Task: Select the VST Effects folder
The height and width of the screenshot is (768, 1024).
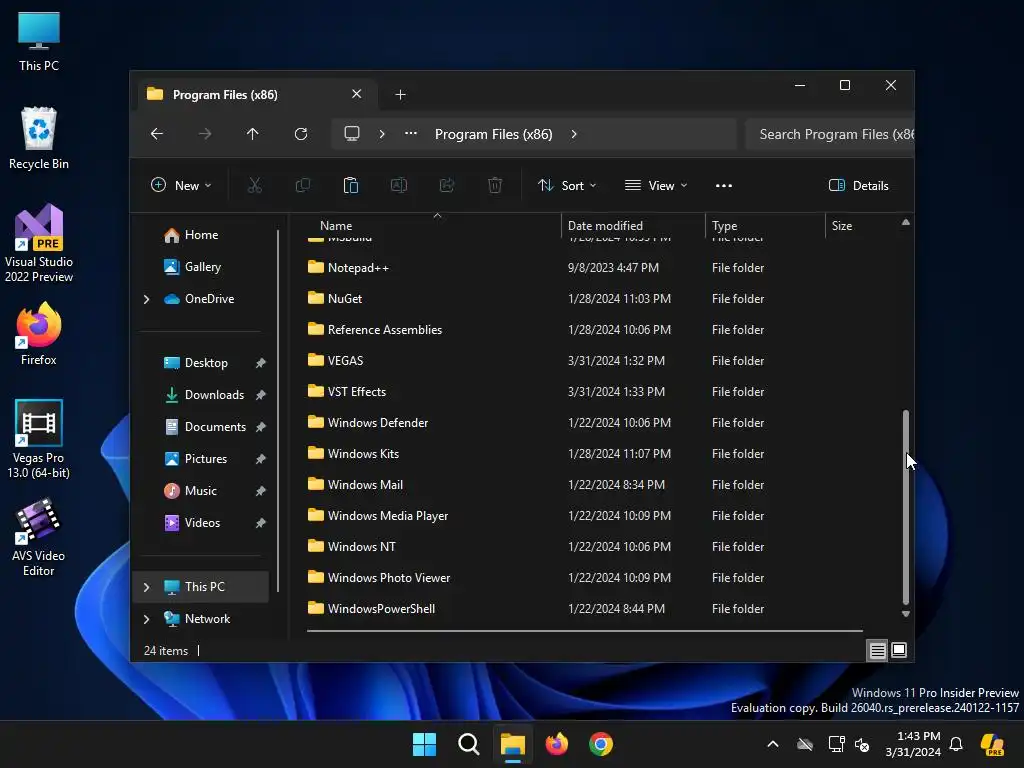Action: pos(357,392)
